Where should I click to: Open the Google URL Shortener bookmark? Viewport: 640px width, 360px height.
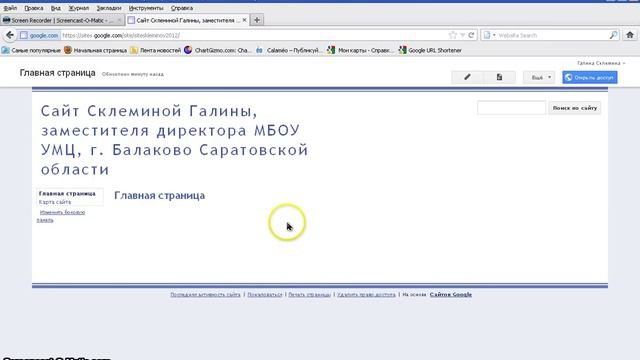click(430, 50)
